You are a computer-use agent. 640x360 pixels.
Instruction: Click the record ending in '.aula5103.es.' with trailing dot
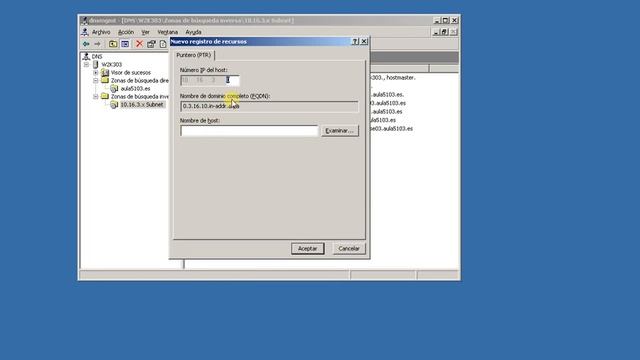point(387,95)
